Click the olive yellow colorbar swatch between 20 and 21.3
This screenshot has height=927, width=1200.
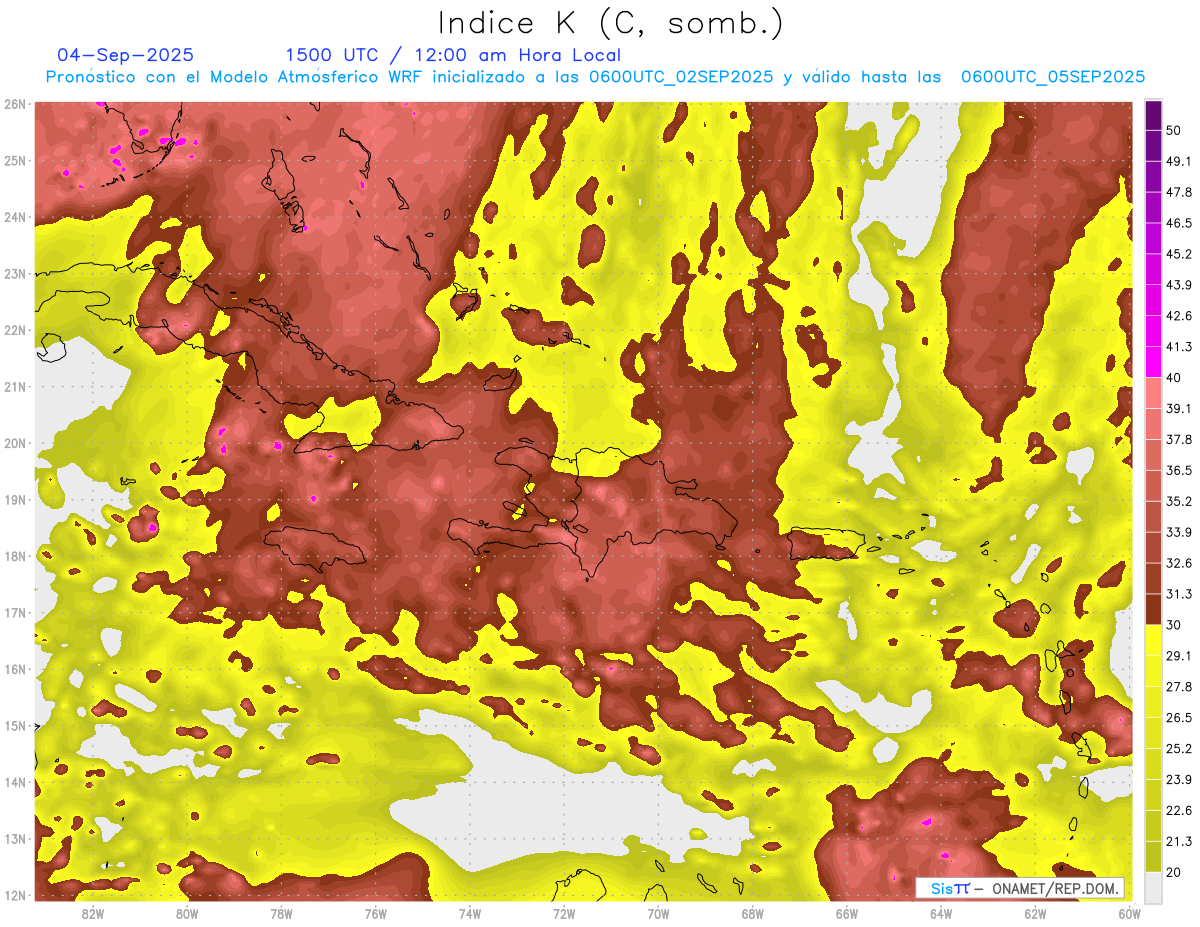1153,856
